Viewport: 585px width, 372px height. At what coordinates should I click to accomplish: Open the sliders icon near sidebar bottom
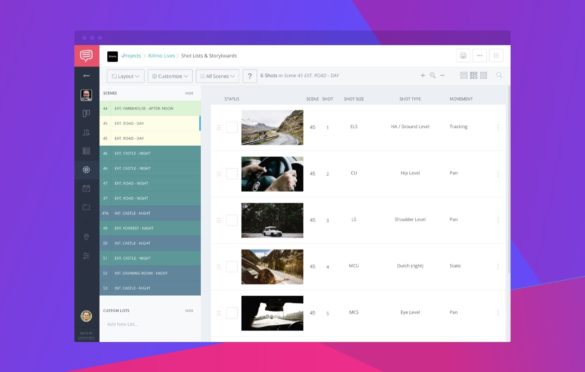[86, 256]
